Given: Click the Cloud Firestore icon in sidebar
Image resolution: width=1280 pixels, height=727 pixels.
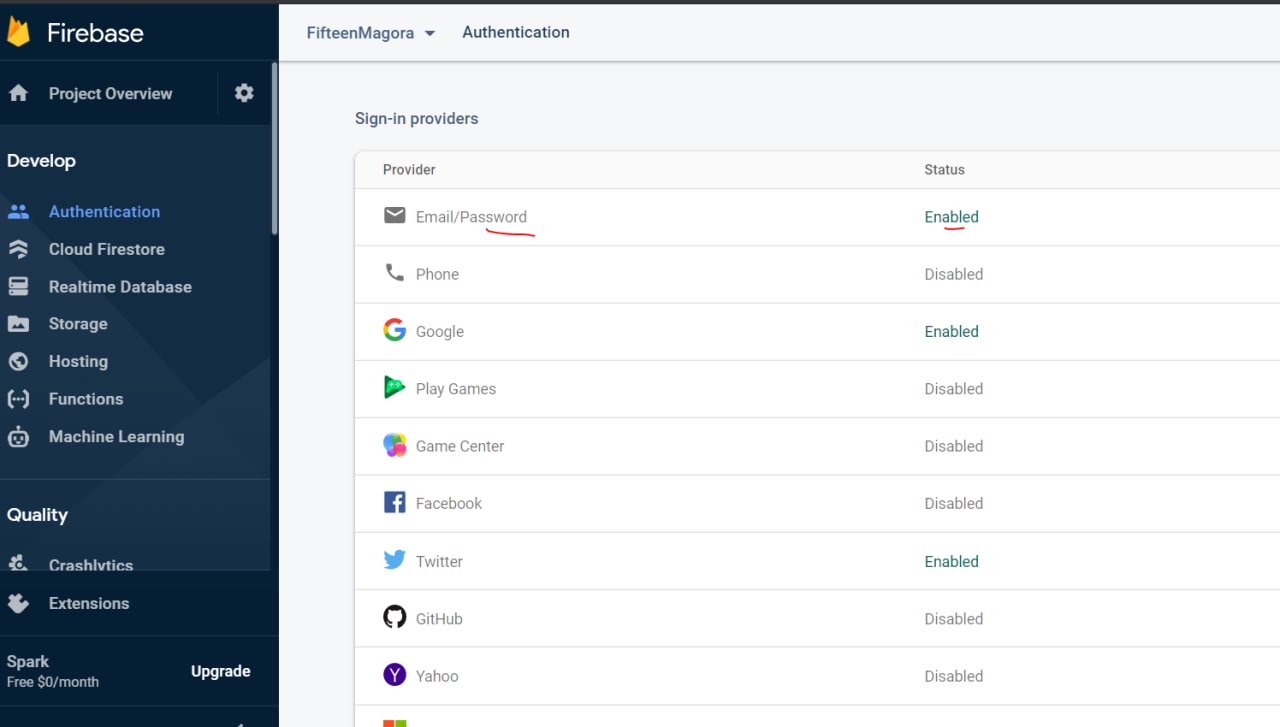Looking at the screenshot, I should pos(18,249).
